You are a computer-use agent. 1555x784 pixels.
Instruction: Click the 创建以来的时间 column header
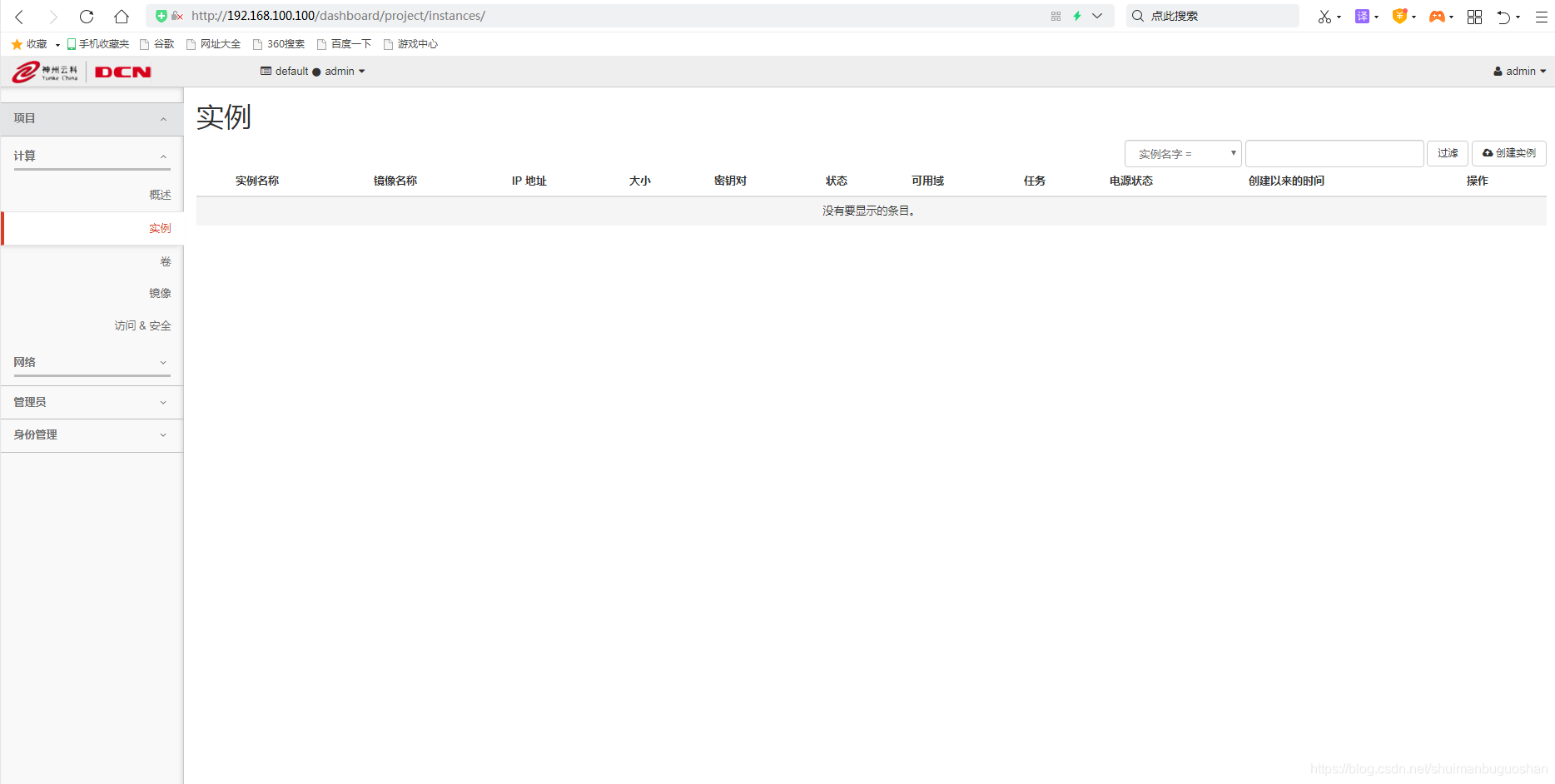point(1286,181)
